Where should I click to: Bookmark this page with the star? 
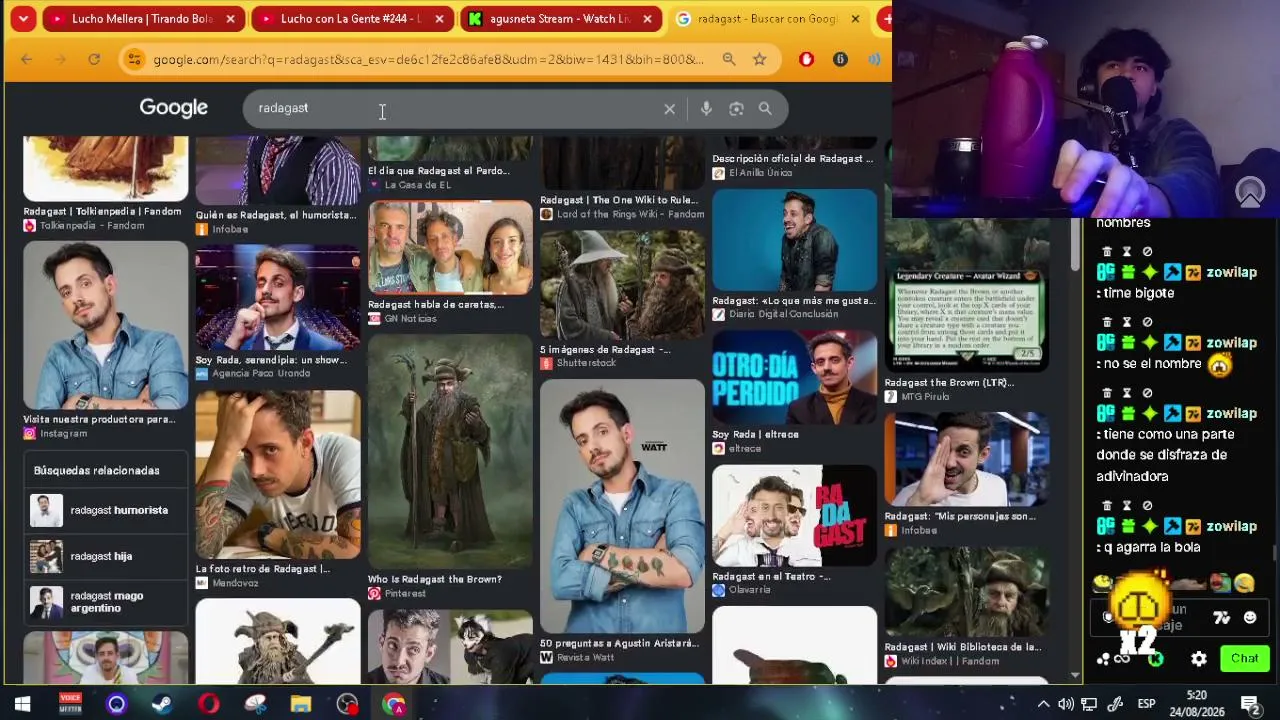[x=760, y=60]
